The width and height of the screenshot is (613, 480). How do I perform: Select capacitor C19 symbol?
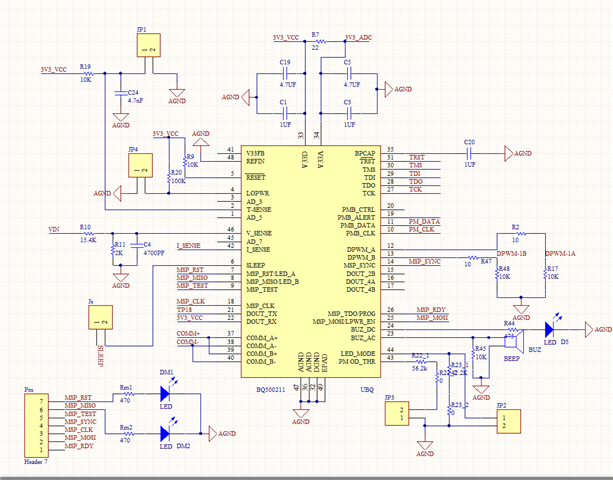click(285, 73)
